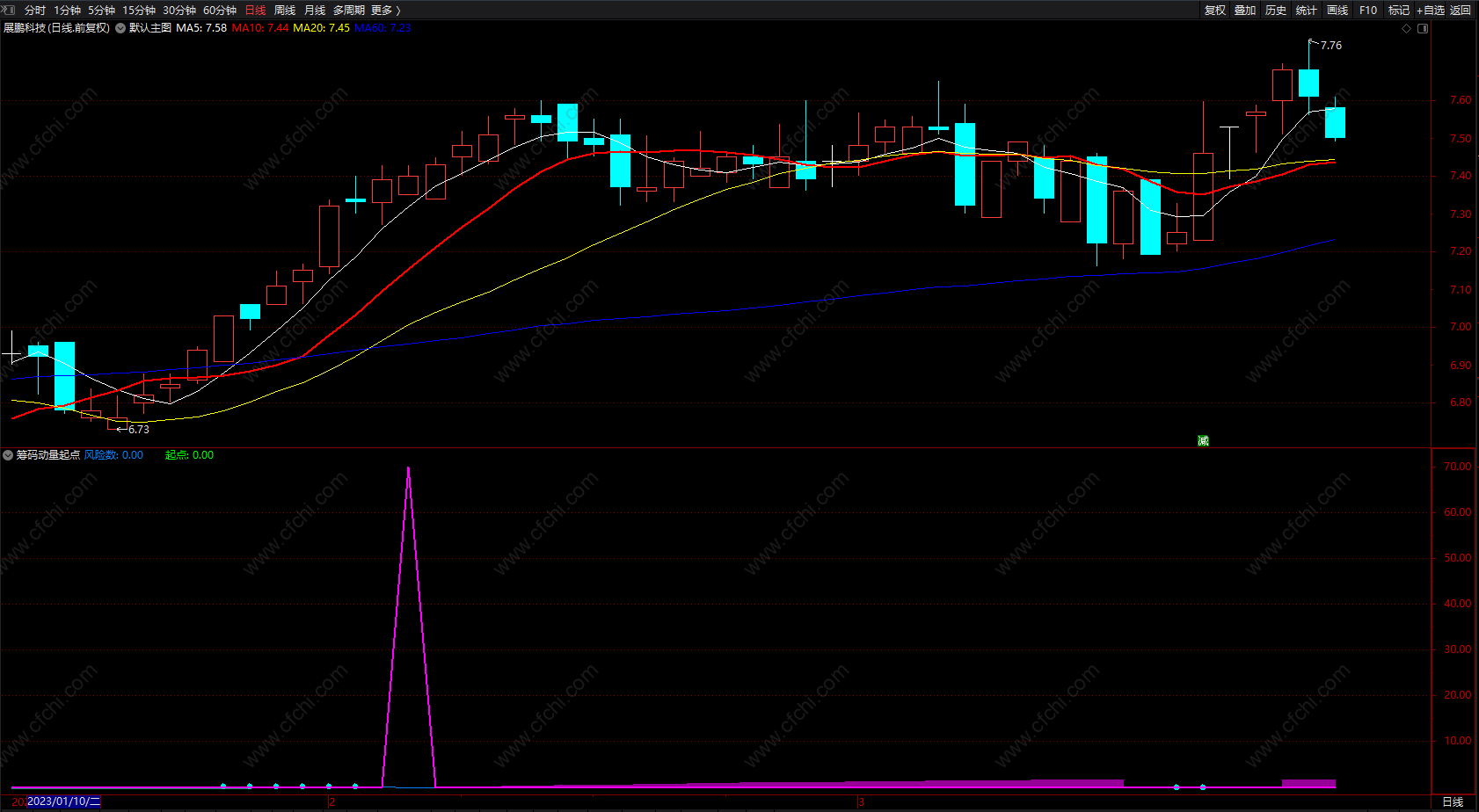Select the 60分钟 period tab
This screenshot has height=812, width=1479.
(220, 10)
